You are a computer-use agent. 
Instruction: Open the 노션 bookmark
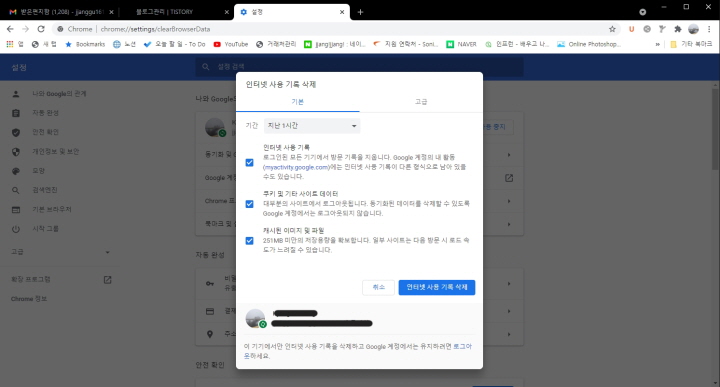[x=124, y=44]
